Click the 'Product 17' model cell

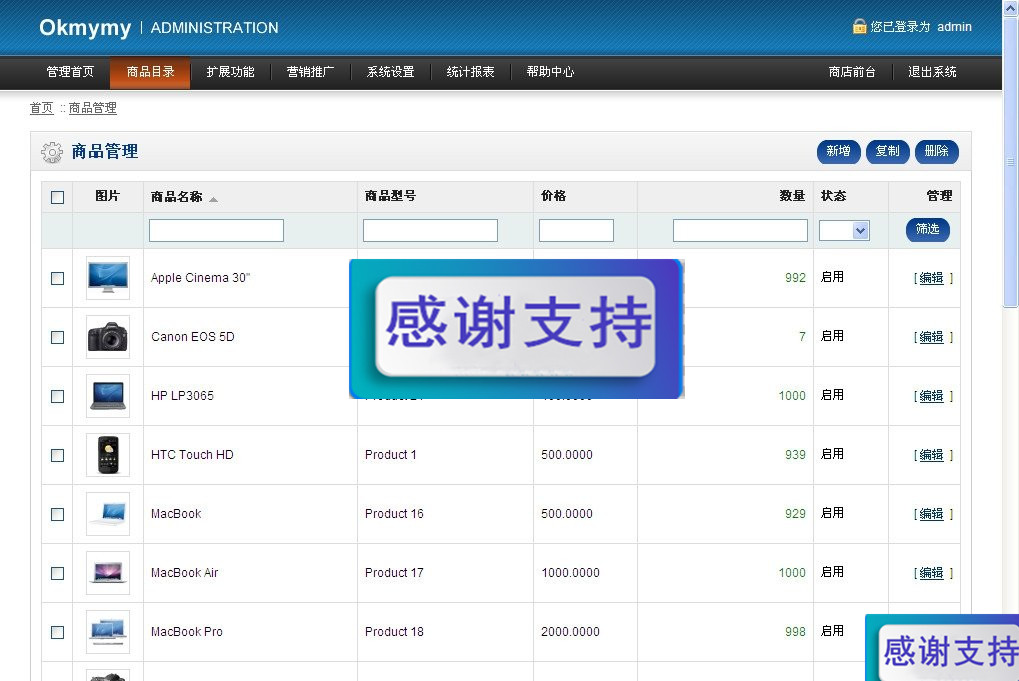pos(394,573)
